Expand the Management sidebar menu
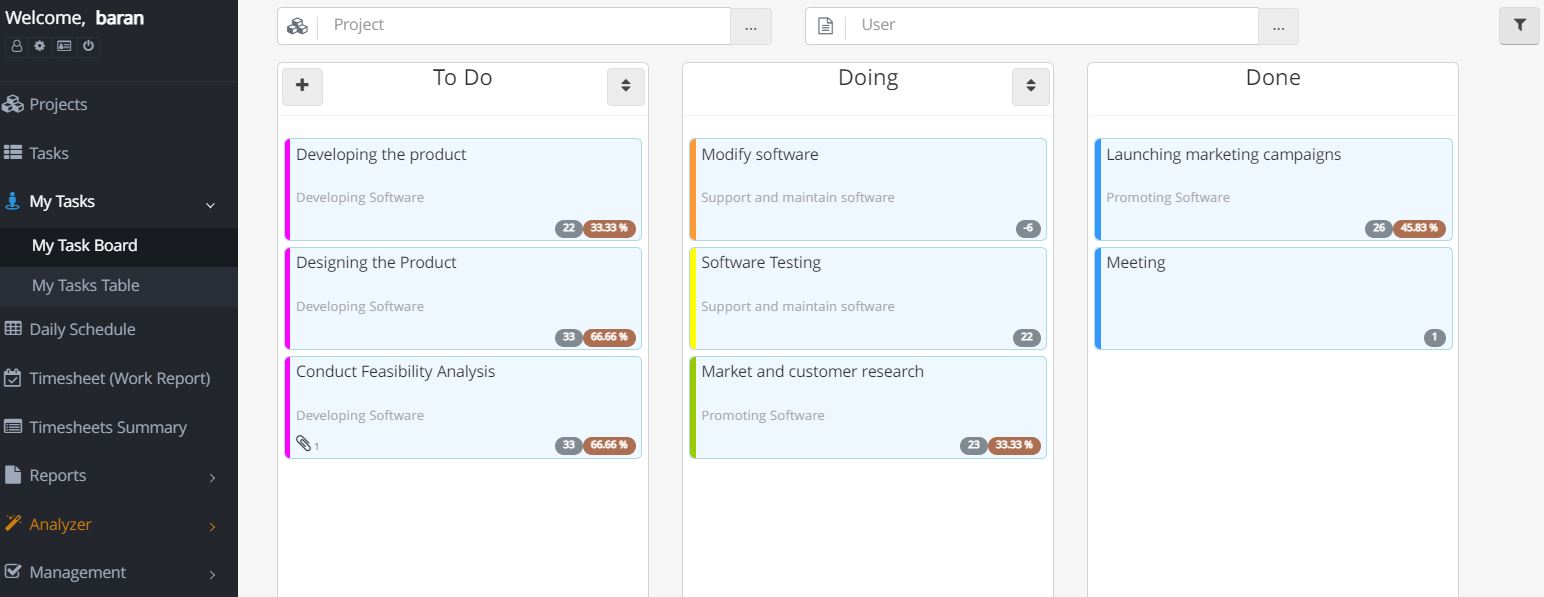The image size is (1544, 597). (x=77, y=572)
